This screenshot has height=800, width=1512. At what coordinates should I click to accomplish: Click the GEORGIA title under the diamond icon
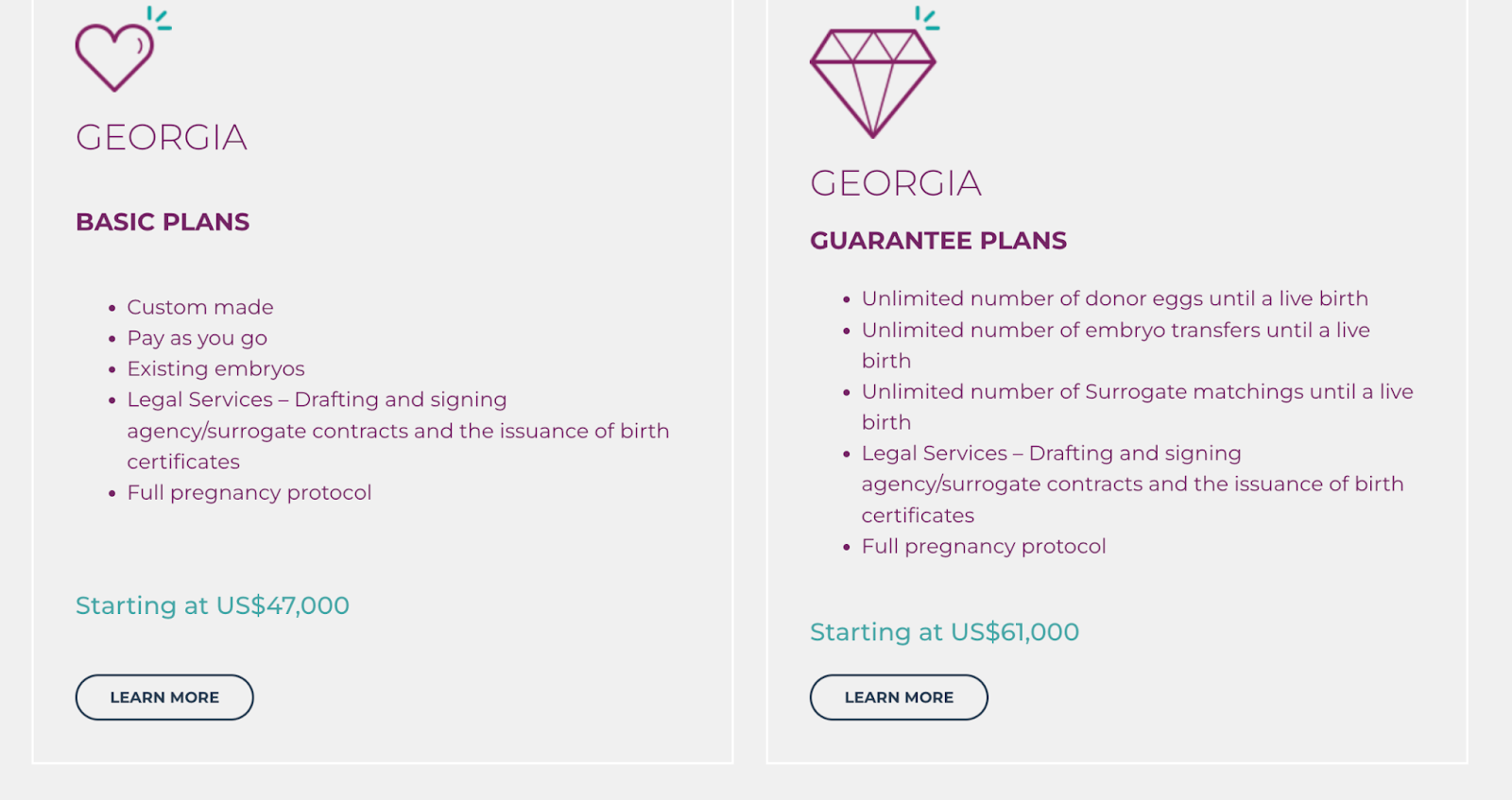pos(896,183)
